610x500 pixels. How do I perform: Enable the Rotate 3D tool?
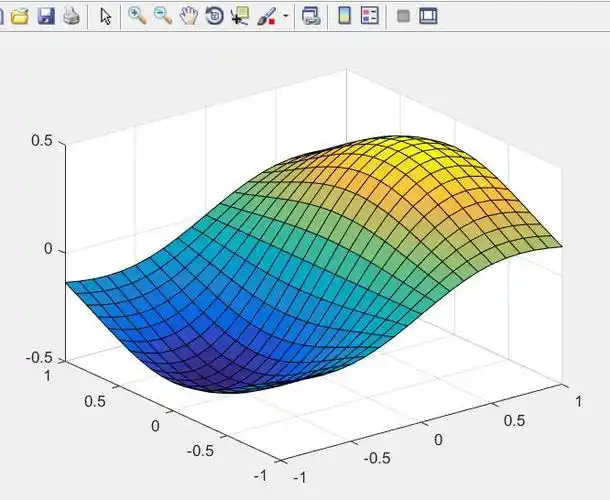click(214, 17)
